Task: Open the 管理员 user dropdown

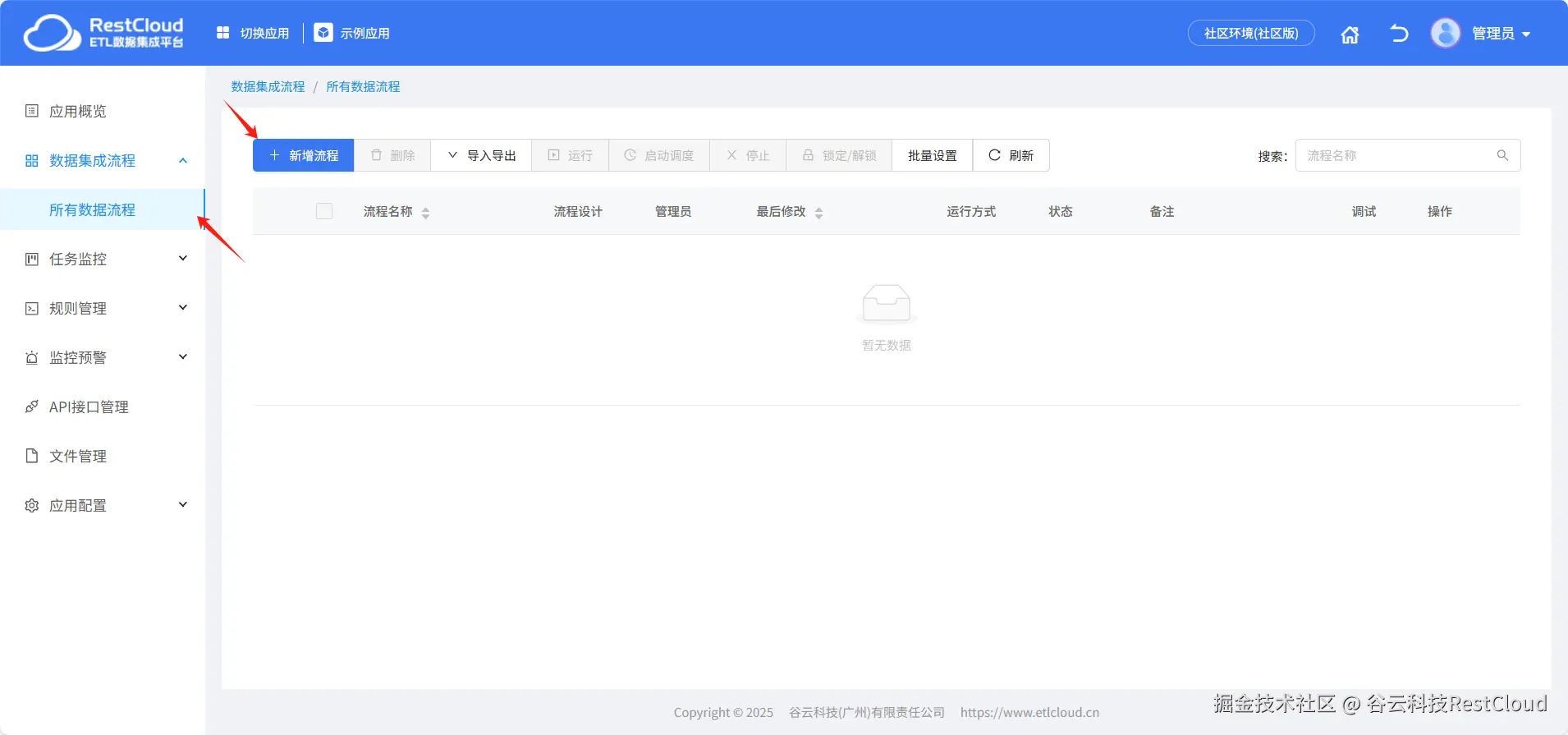Action: point(1501,34)
